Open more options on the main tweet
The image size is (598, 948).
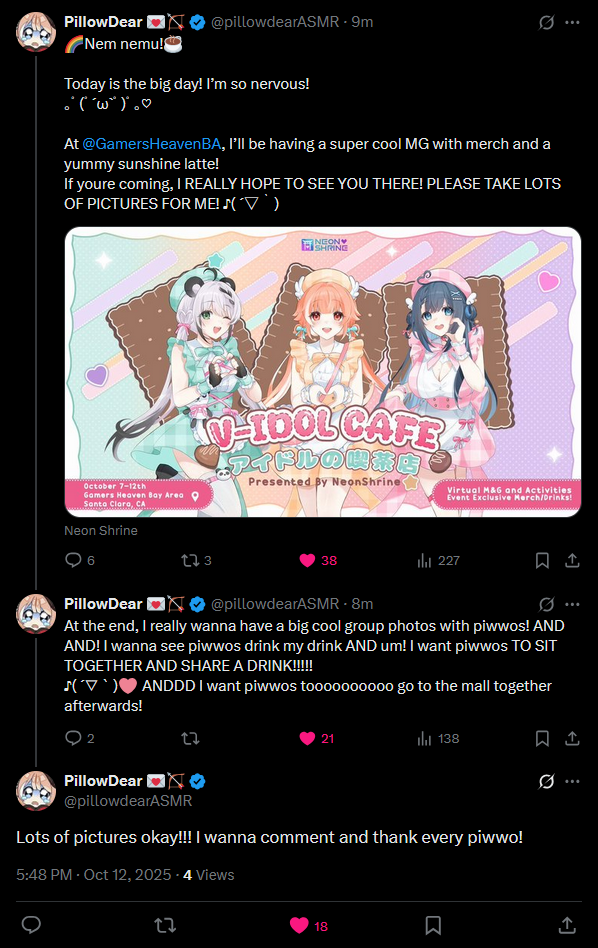[572, 781]
